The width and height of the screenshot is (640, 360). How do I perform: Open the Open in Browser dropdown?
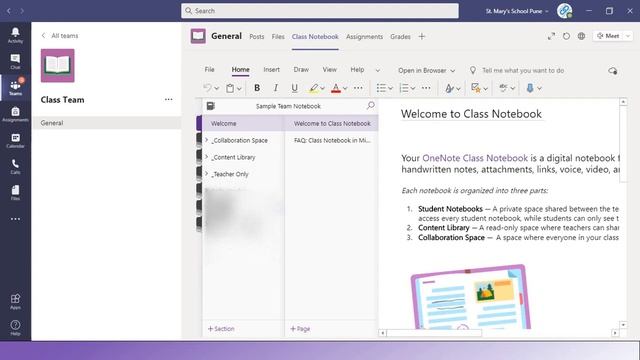427,70
